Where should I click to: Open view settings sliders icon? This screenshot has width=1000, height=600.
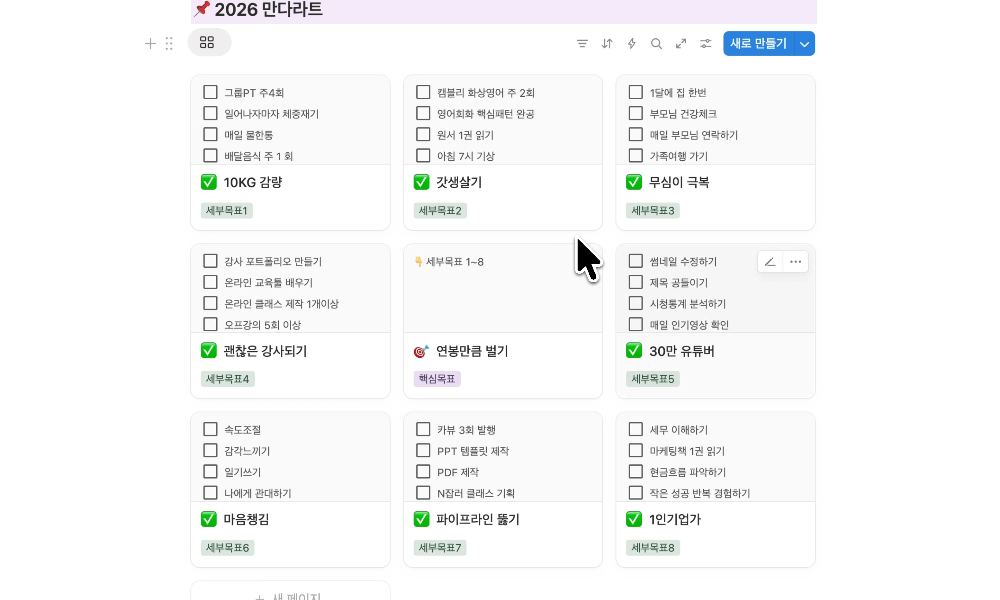pos(706,44)
